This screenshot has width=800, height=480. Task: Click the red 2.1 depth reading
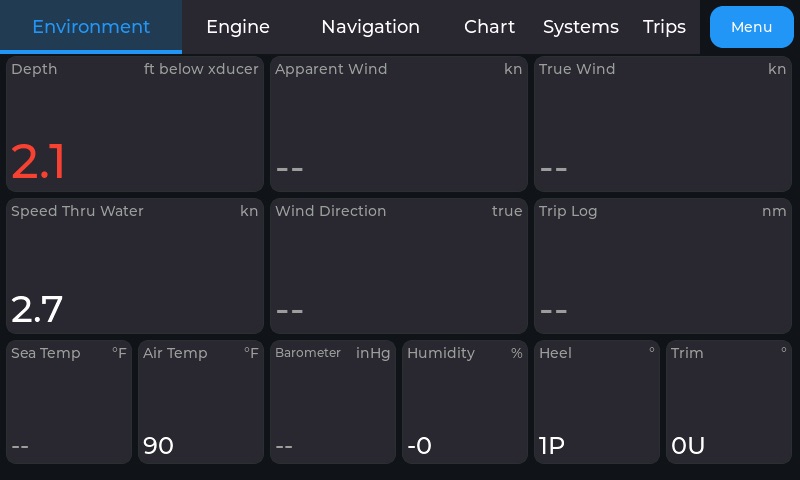point(38,162)
